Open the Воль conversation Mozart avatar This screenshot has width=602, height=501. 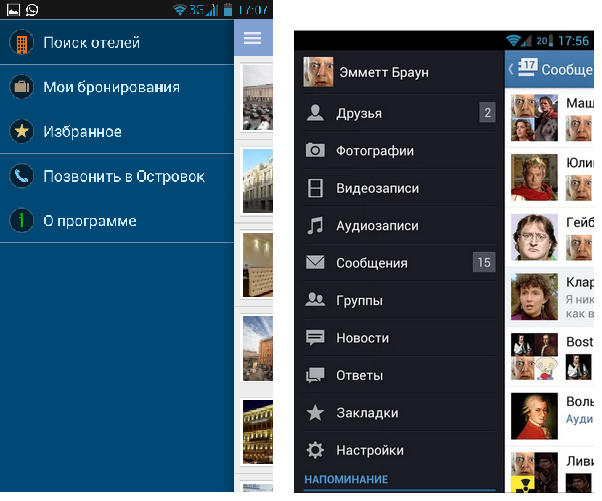tap(534, 416)
